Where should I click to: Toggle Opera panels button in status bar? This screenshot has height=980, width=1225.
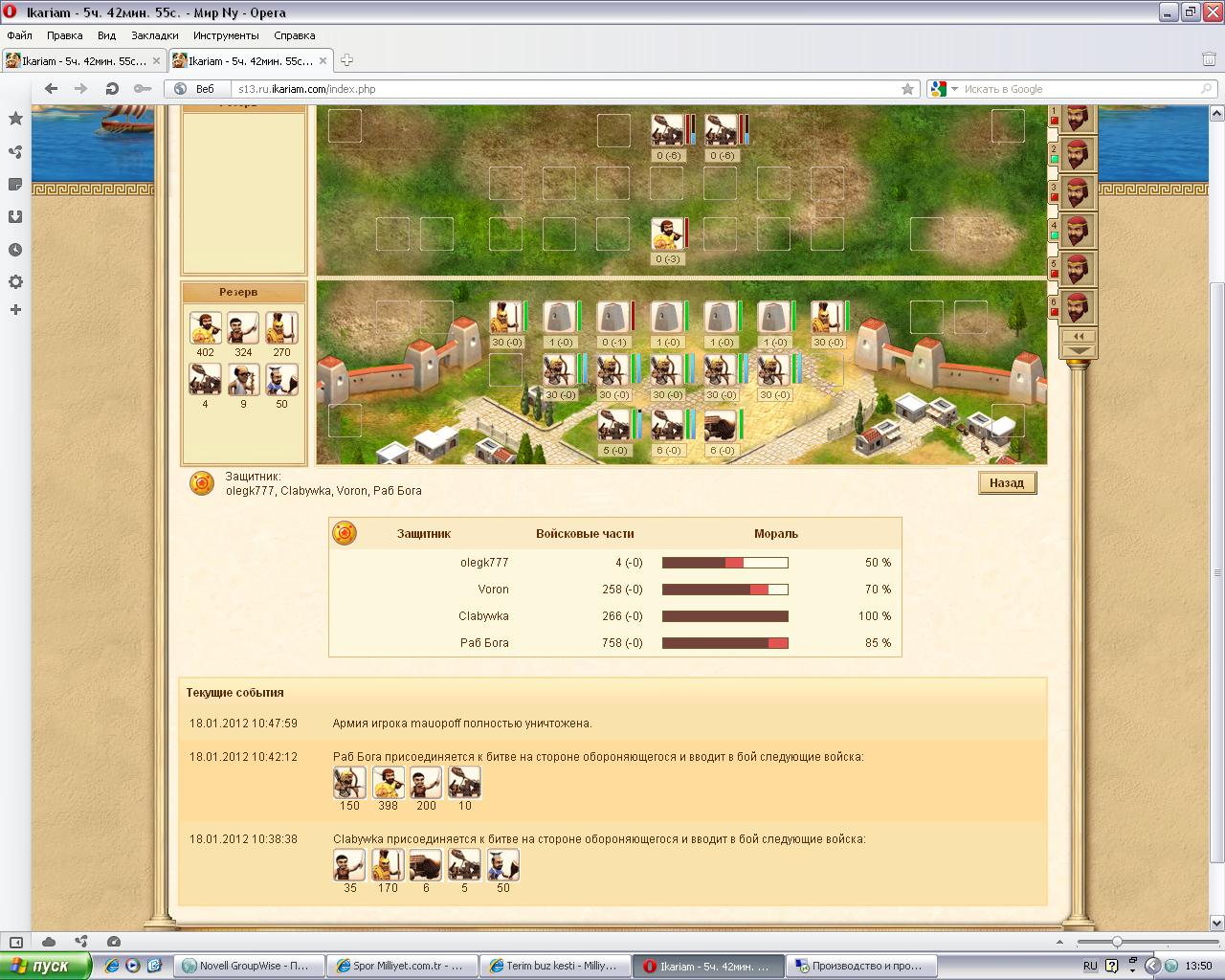pos(15,942)
